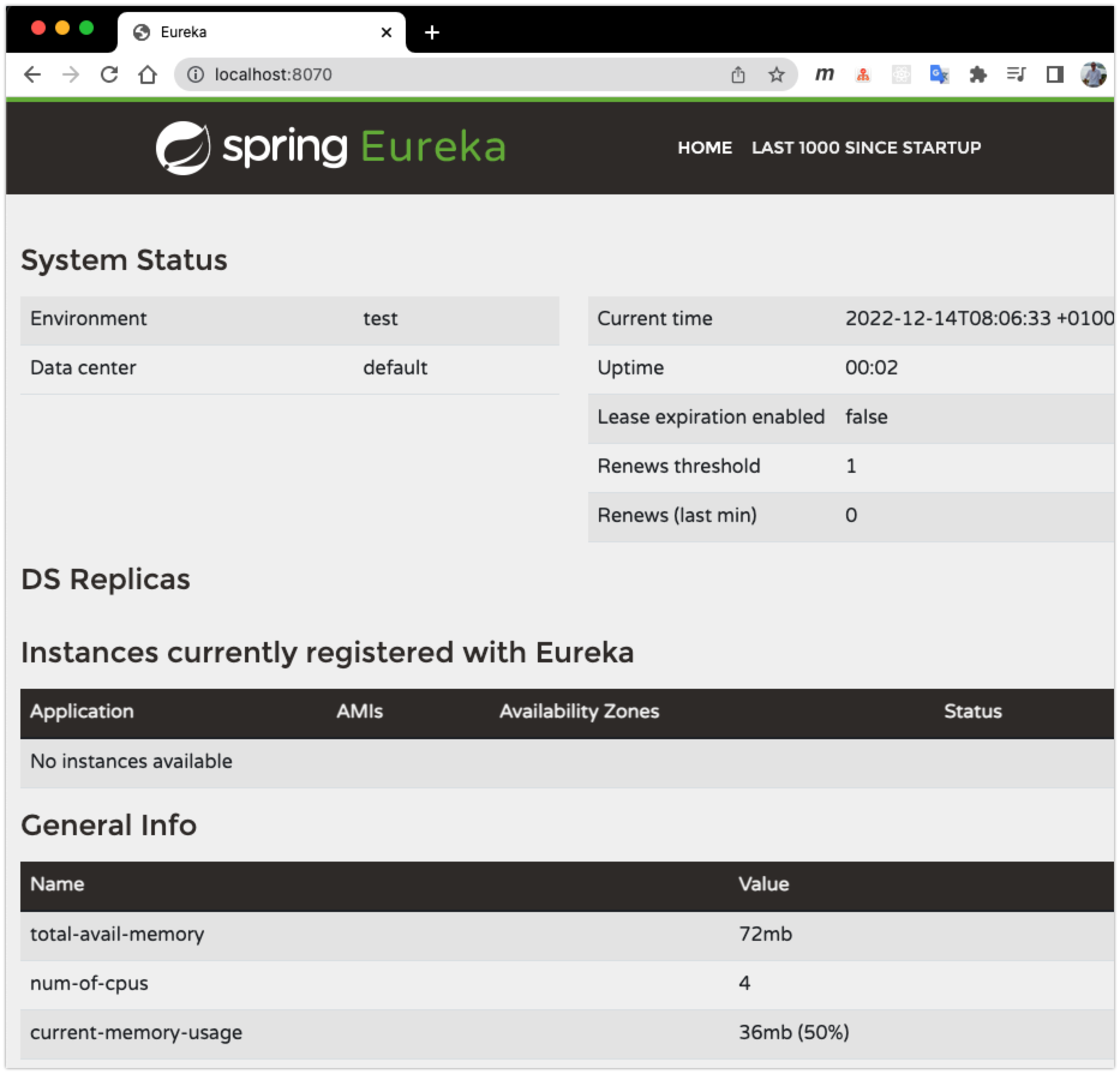Viewport: 1120px width, 1074px height.
Task: Click the 36mb (50%) usage value
Action: tap(794, 1033)
